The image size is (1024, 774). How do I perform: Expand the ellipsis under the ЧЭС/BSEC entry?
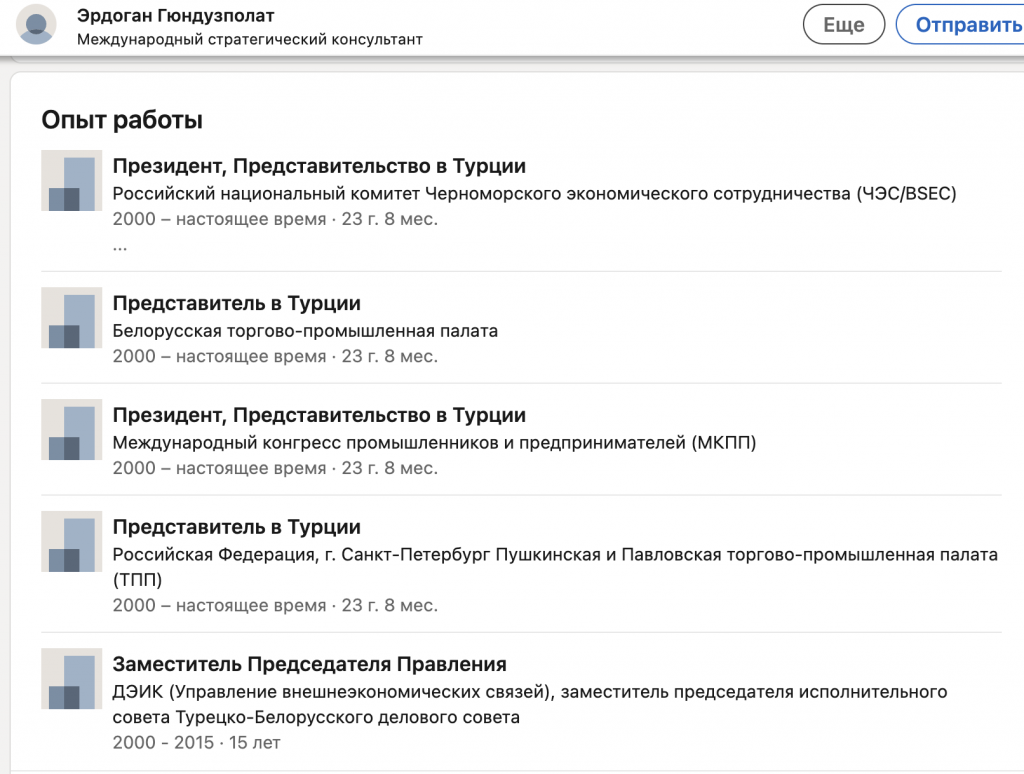tap(120, 245)
